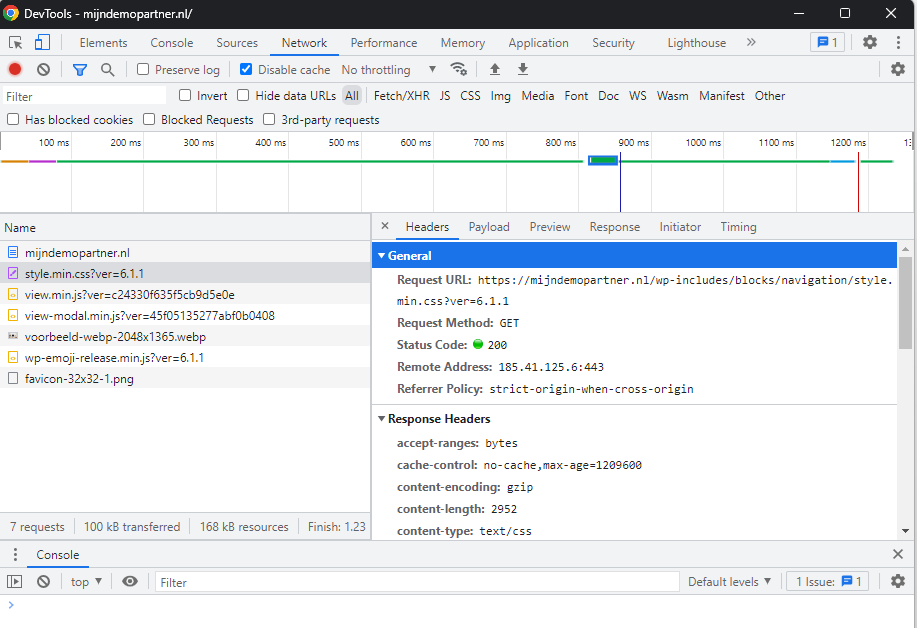This screenshot has width=917, height=628.
Task: Filter requests by JS type
Action: 445,96
